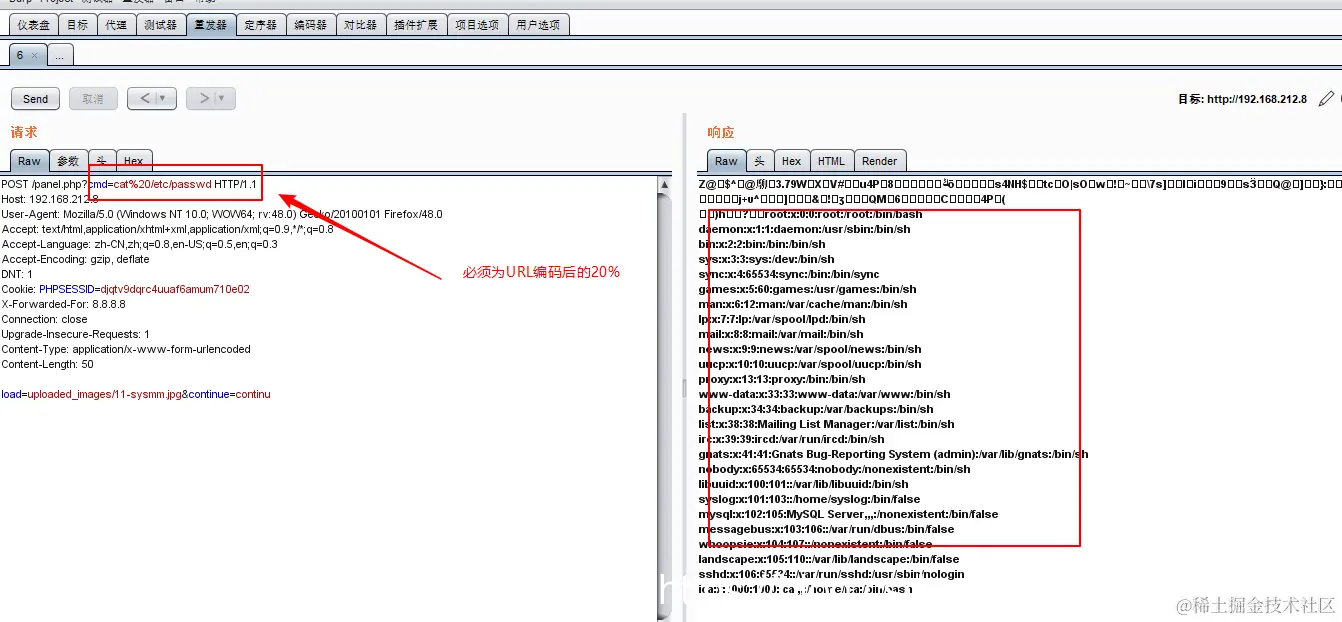Switch to the response Hex tab
This screenshot has height=622, width=1342.
point(791,161)
